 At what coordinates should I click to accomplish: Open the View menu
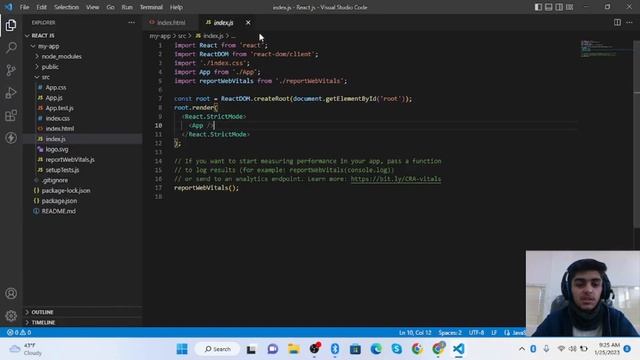click(x=93, y=7)
